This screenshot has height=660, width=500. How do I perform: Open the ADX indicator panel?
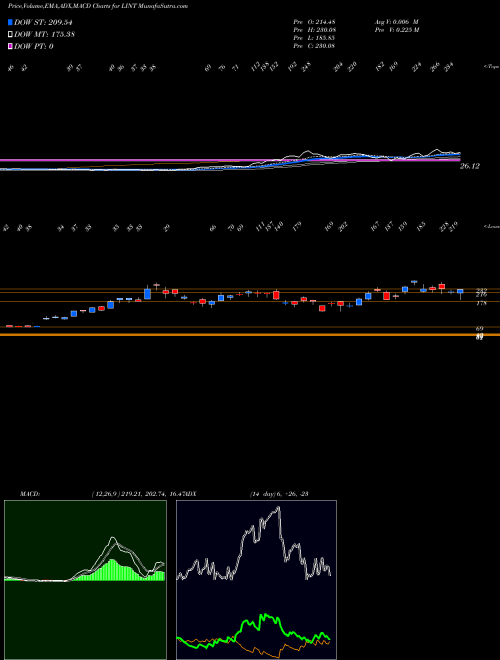[x=256, y=580]
